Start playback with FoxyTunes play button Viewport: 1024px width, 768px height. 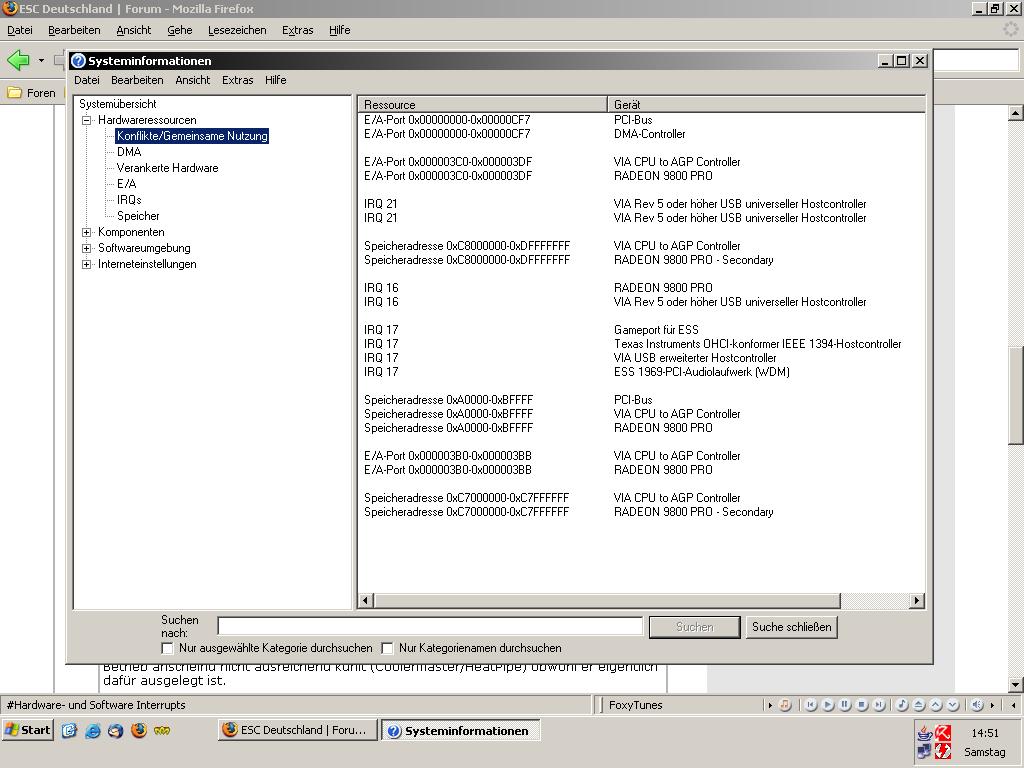point(828,705)
